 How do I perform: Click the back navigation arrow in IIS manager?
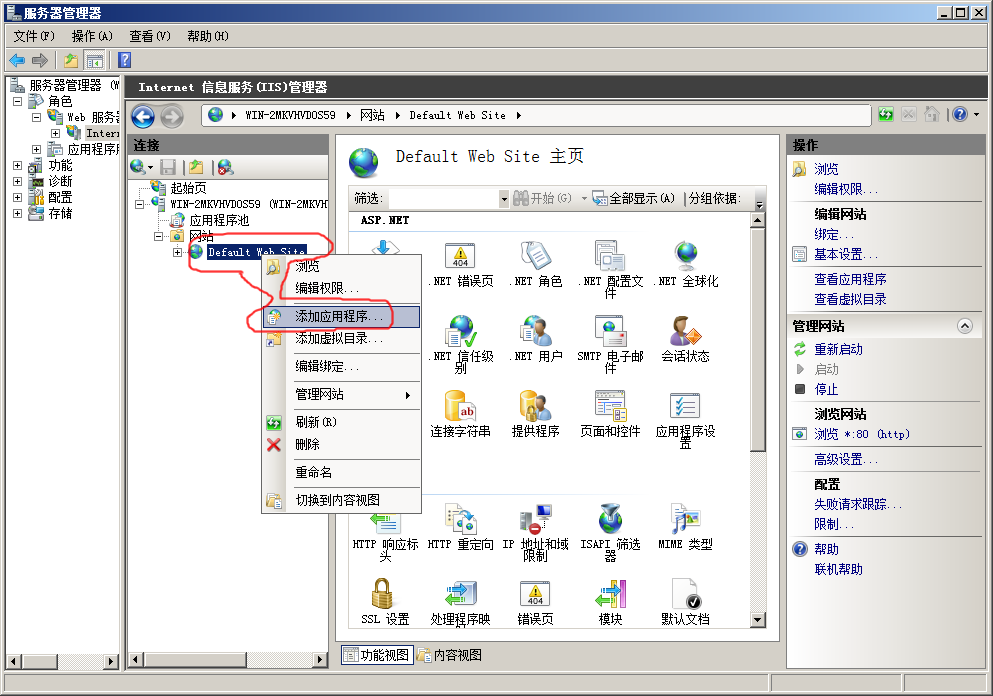tap(143, 116)
